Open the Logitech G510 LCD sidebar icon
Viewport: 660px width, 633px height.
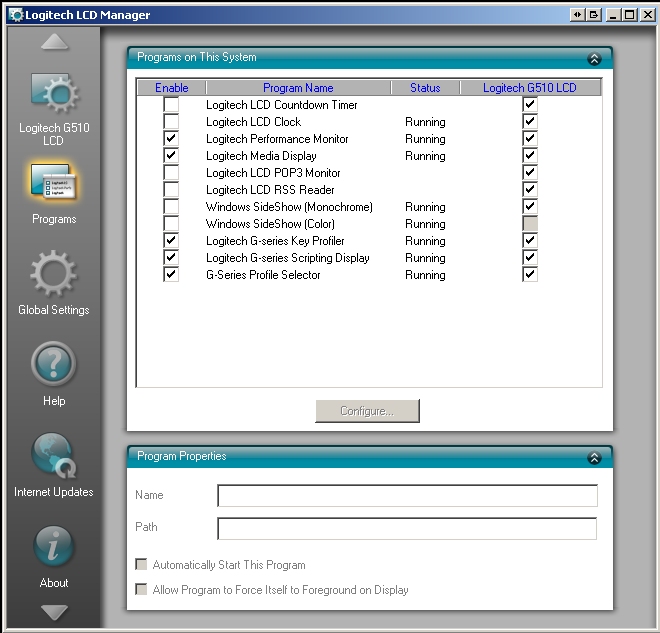[54, 93]
